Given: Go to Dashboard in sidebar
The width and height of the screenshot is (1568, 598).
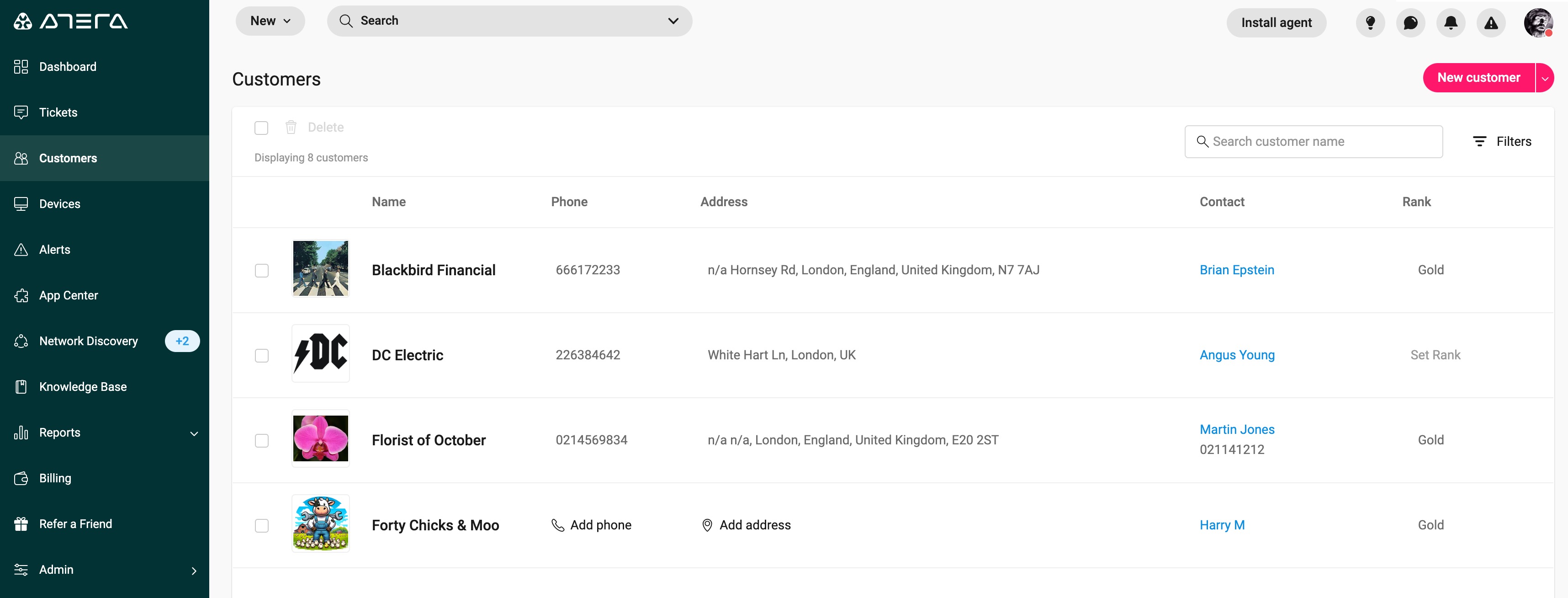Looking at the screenshot, I should coord(104,66).
